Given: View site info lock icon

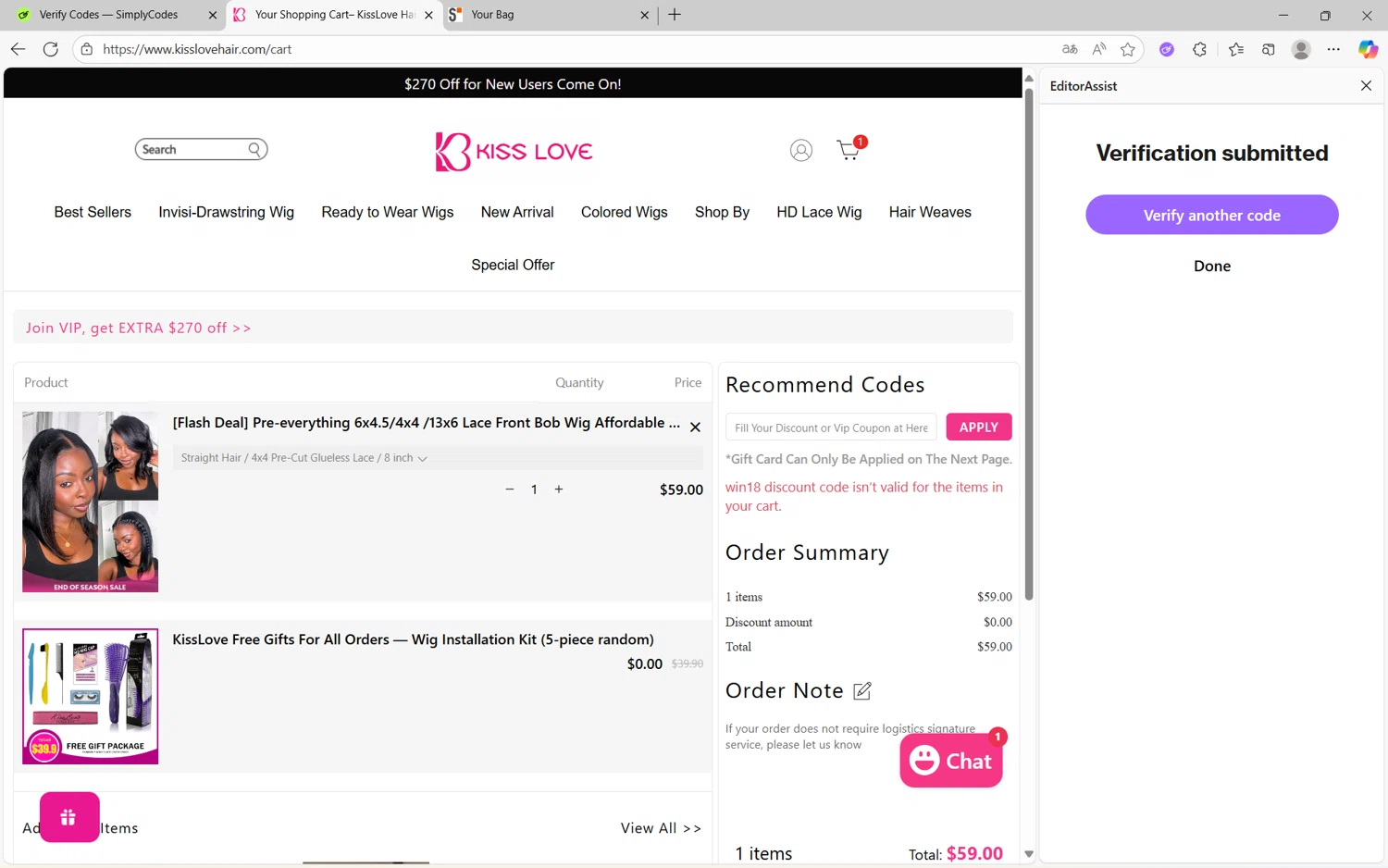Looking at the screenshot, I should (87, 49).
